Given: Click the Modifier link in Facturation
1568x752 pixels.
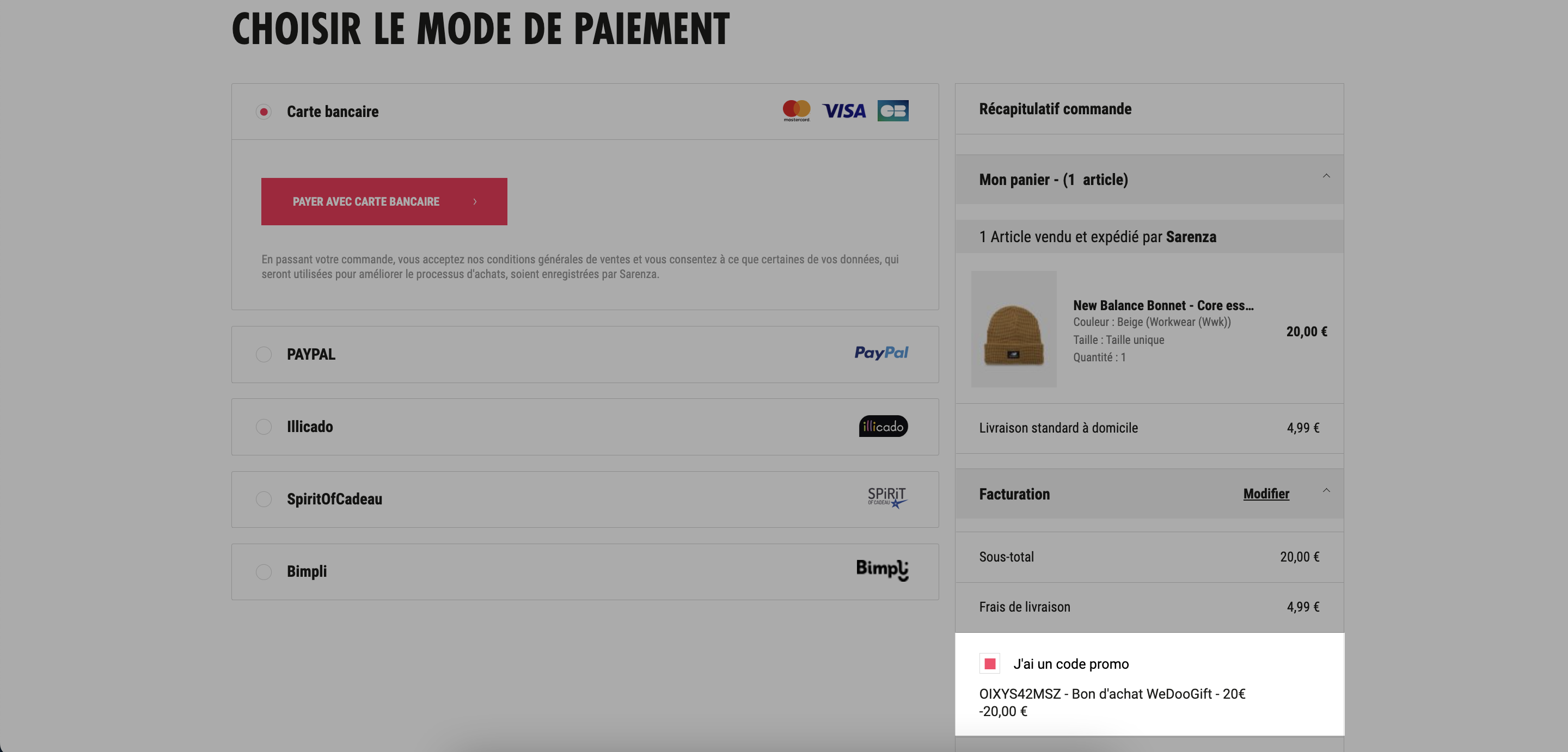Looking at the screenshot, I should (x=1266, y=494).
